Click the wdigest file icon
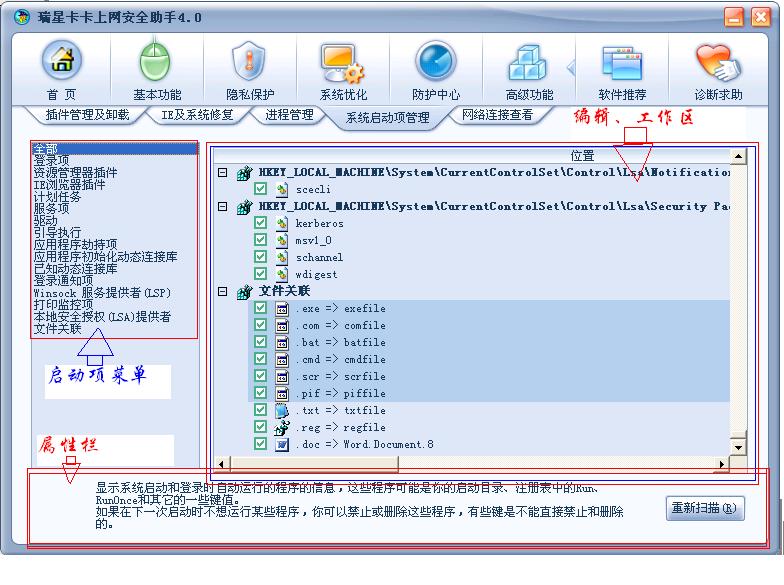This screenshot has height=585, width=784. click(x=282, y=274)
